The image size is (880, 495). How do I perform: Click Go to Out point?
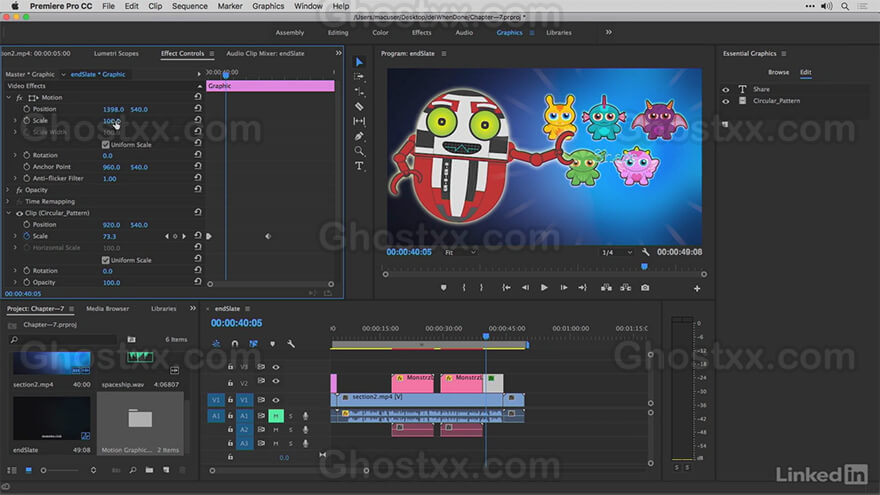click(x=583, y=287)
